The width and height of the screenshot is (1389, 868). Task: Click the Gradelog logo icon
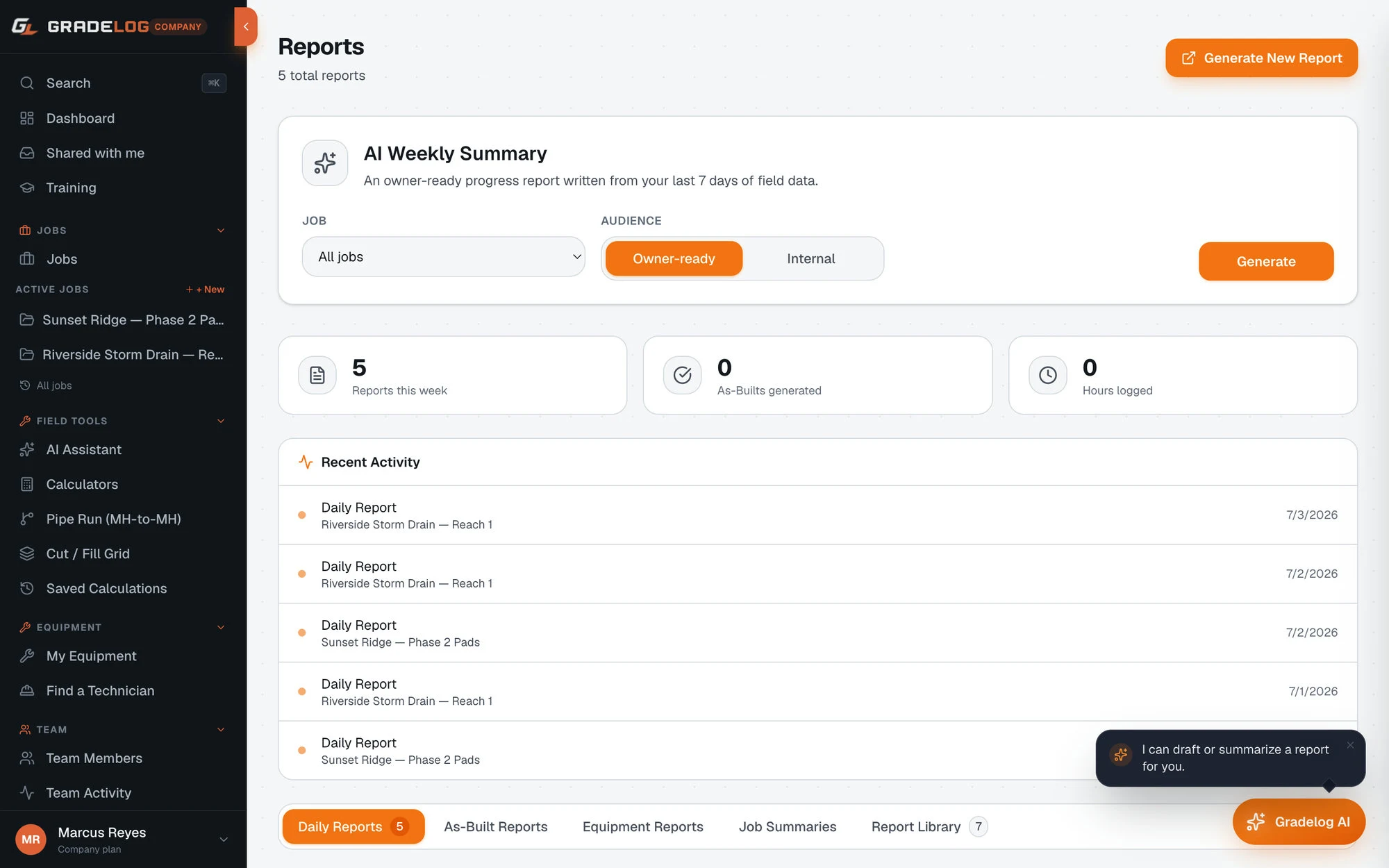pyautogui.click(x=24, y=26)
